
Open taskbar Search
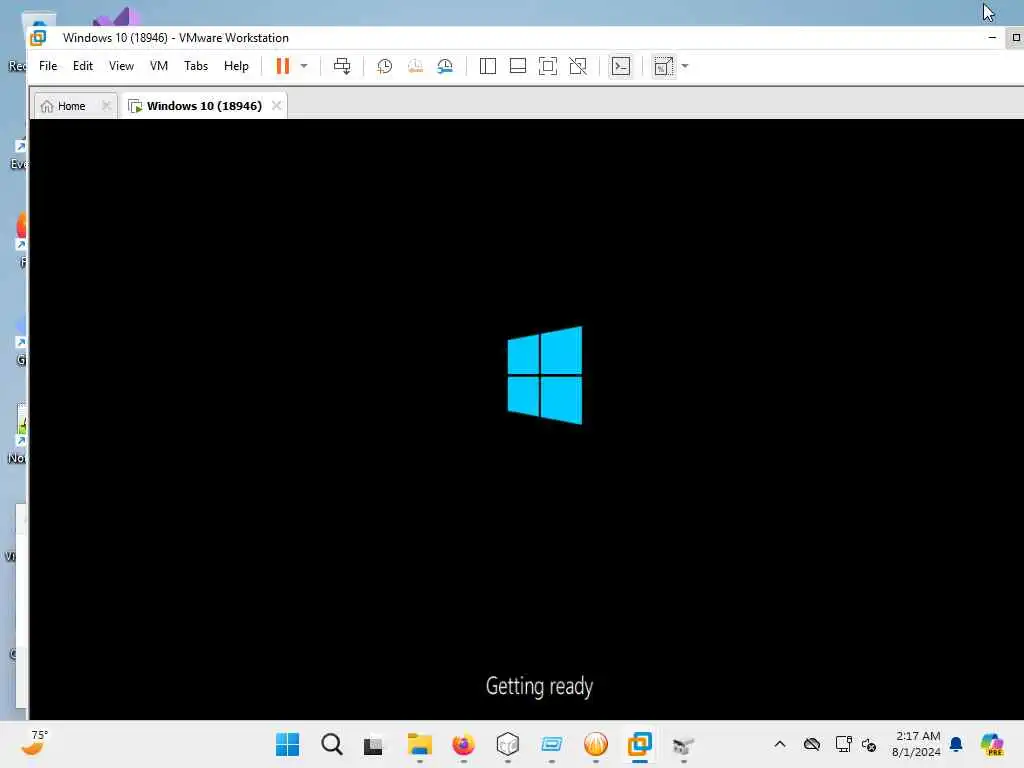tap(332, 744)
